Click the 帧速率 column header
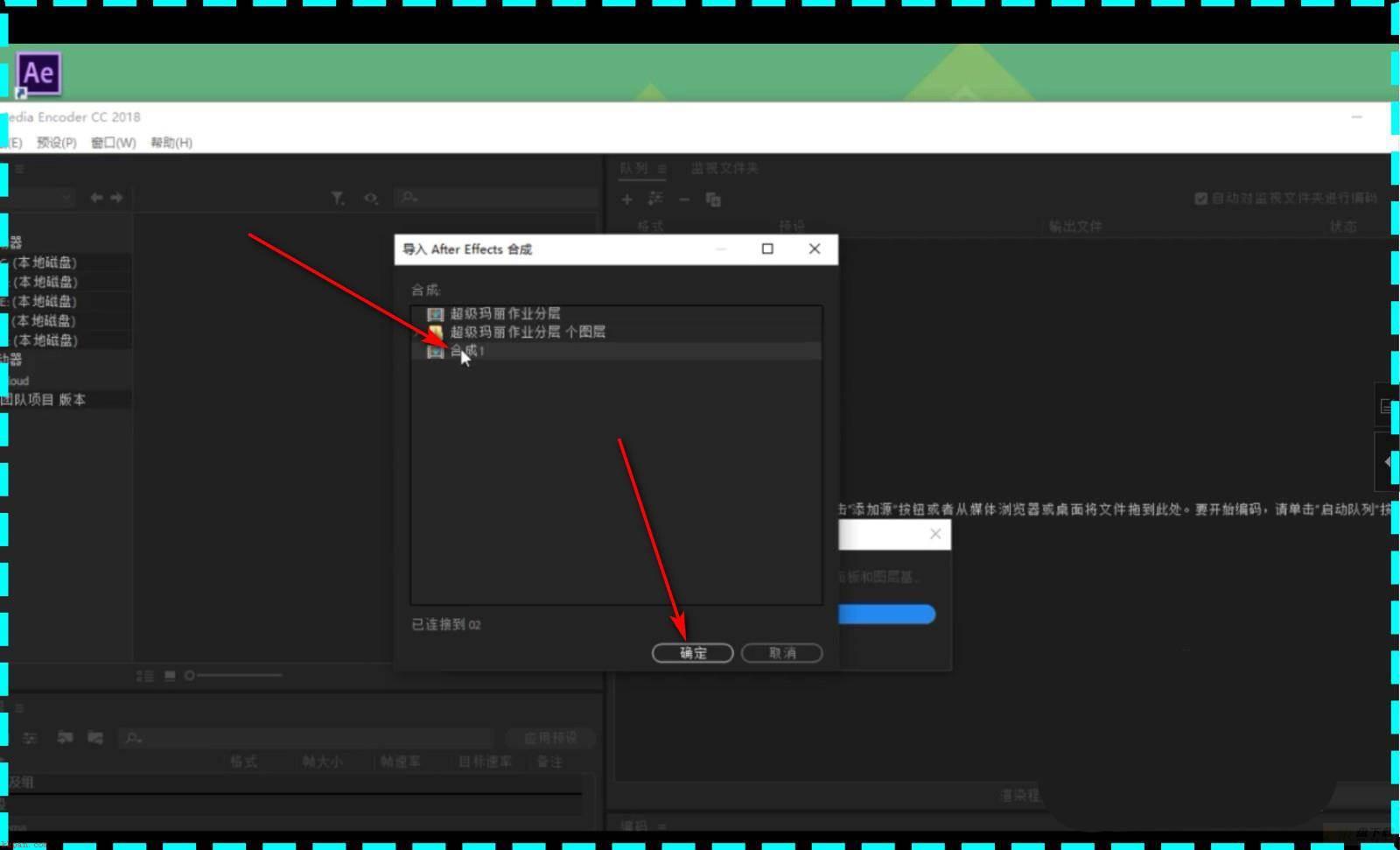 point(400,762)
